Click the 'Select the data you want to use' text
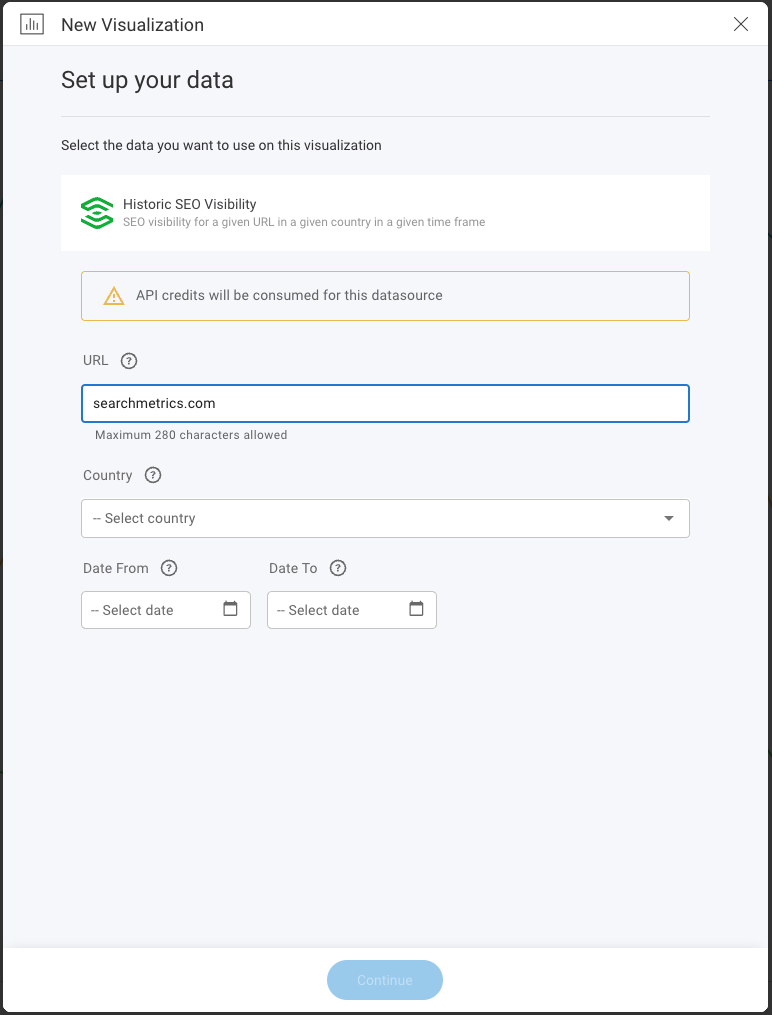 click(221, 145)
